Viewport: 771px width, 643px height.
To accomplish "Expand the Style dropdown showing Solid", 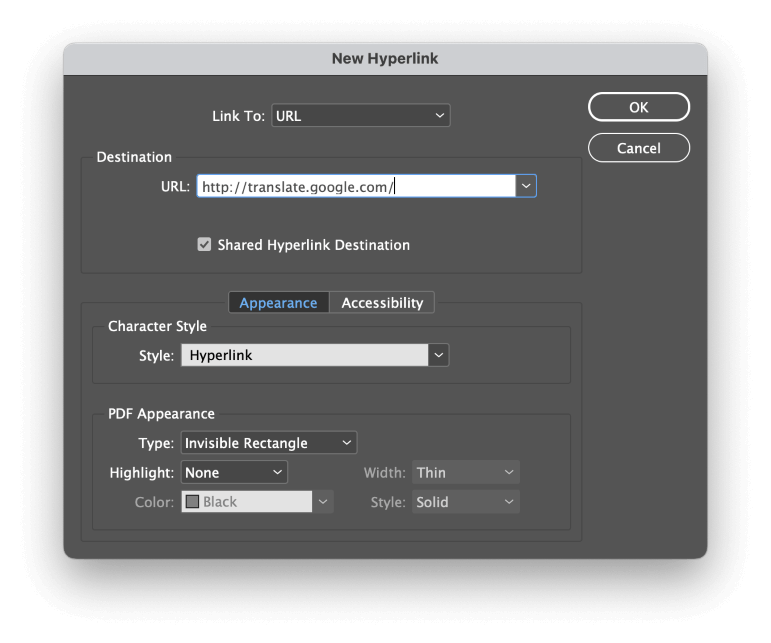I will click(466, 502).
